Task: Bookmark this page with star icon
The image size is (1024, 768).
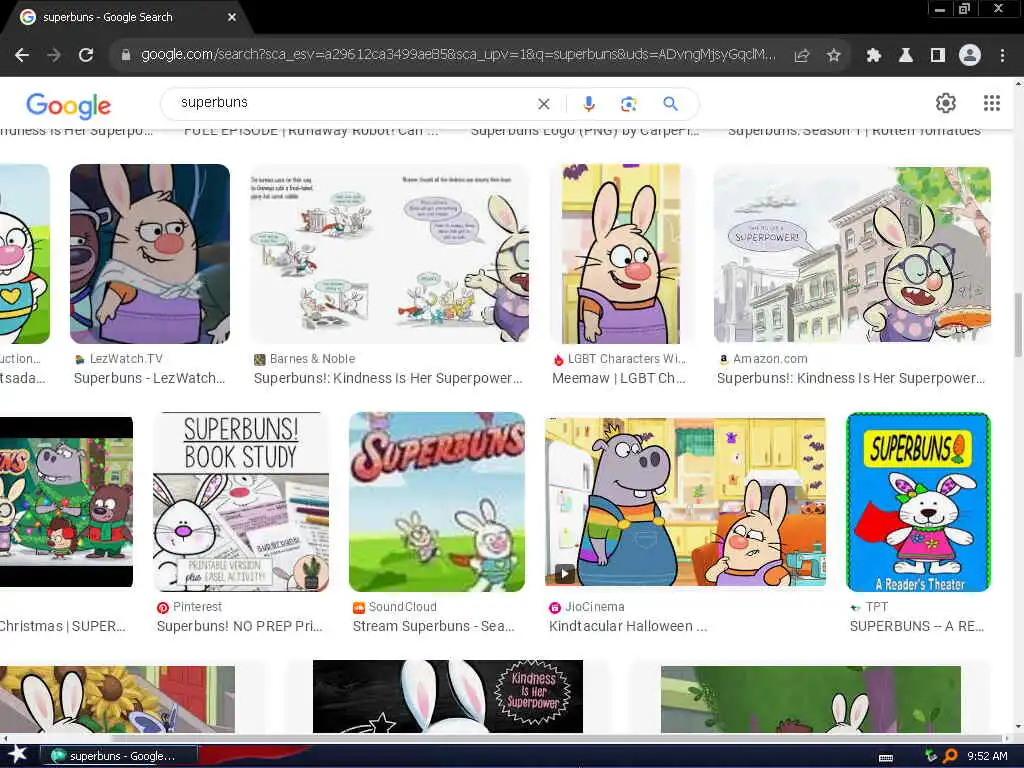Action: (833, 56)
